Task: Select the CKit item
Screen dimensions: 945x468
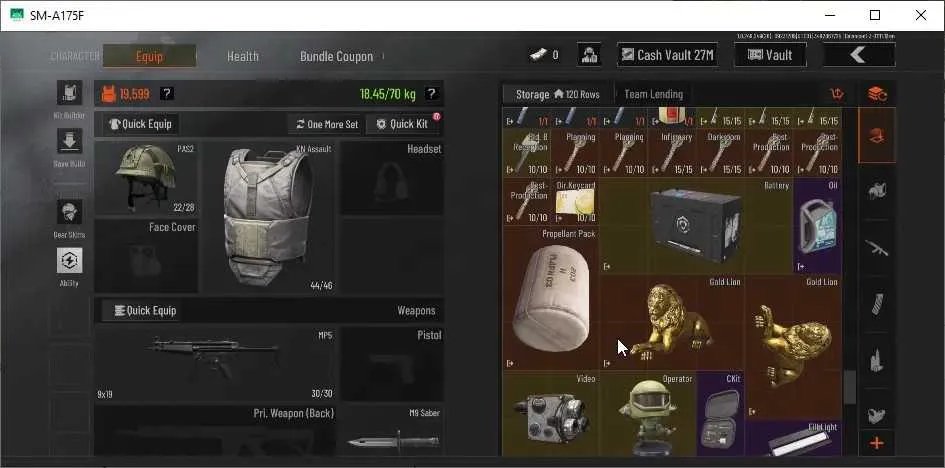Action: (720, 414)
